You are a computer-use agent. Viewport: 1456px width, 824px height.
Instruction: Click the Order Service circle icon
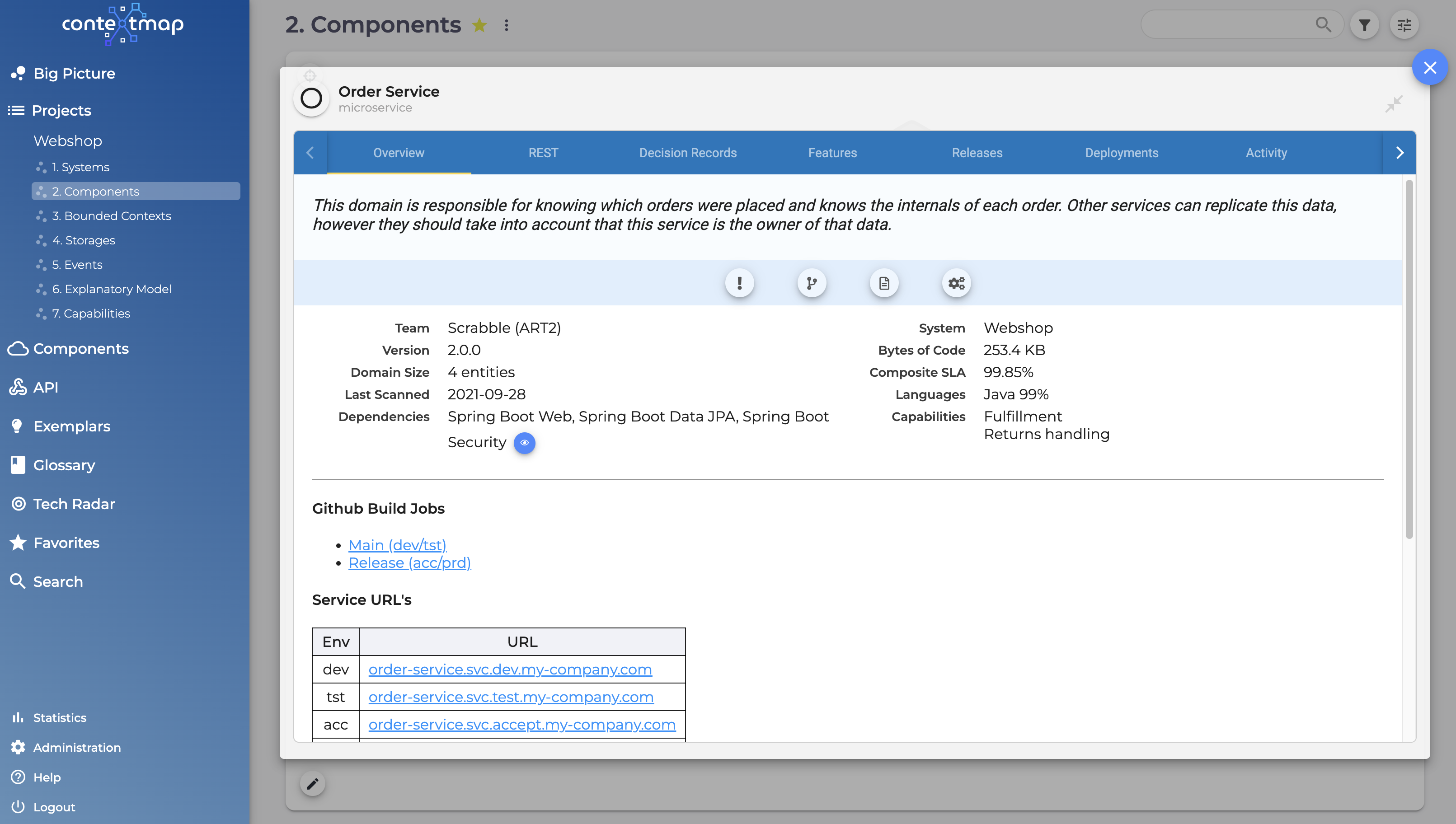[311, 98]
